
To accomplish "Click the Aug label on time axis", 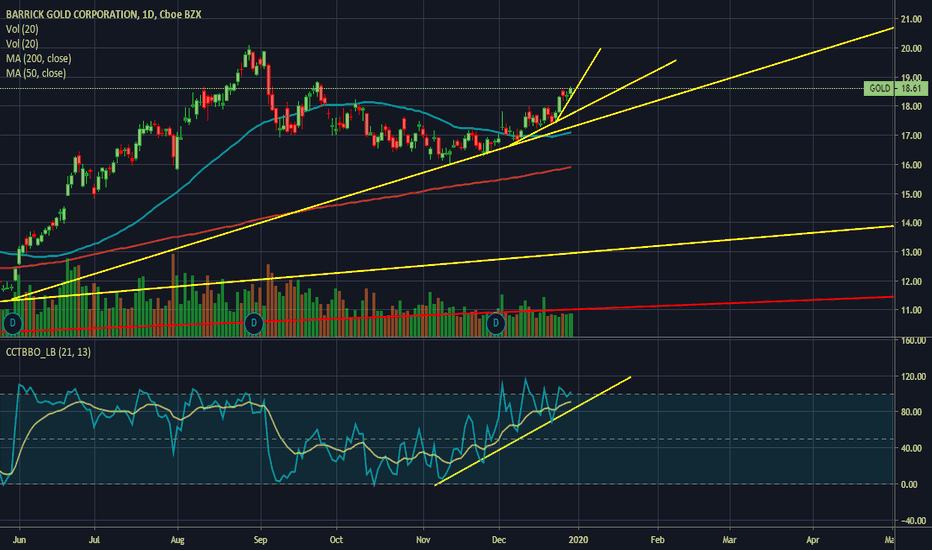I will (x=177, y=540).
